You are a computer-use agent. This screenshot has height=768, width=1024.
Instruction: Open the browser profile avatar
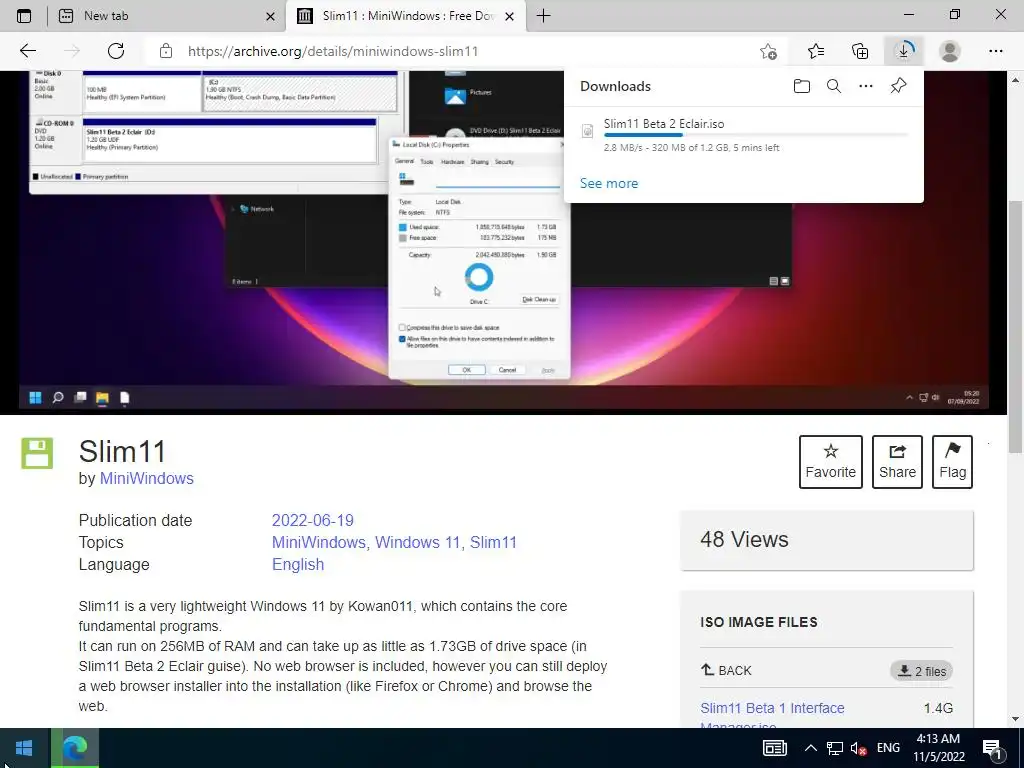point(950,51)
